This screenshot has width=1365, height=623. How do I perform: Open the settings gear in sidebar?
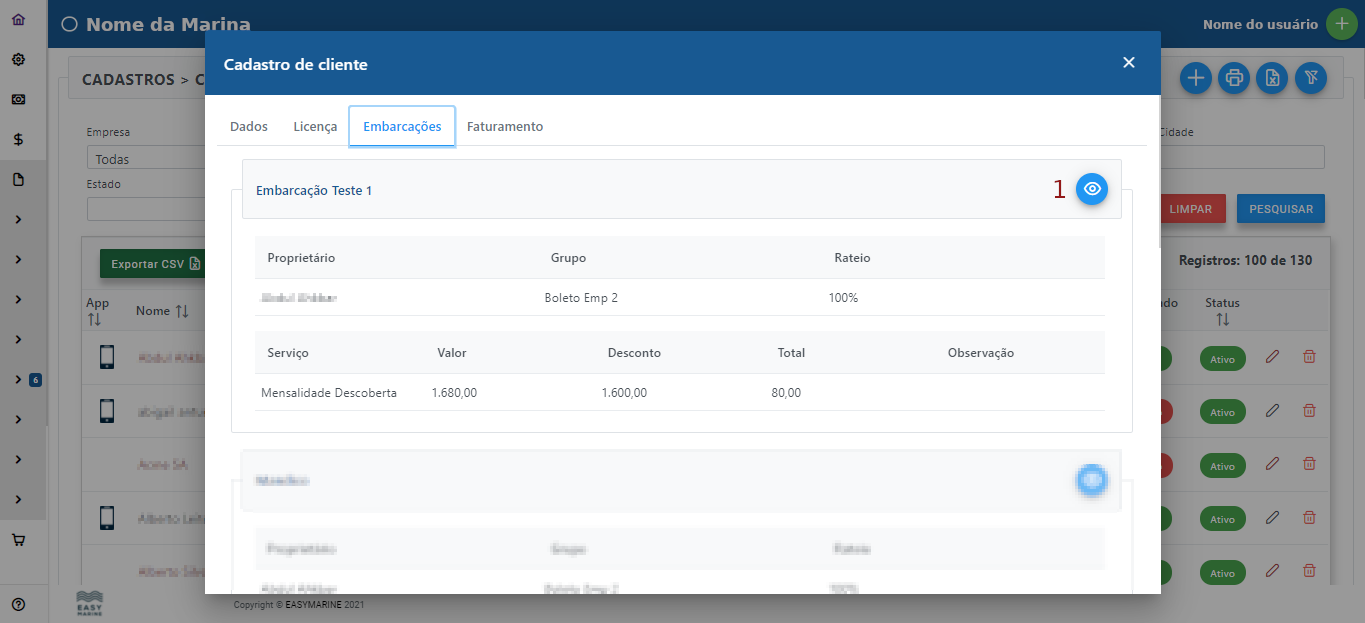(x=18, y=60)
